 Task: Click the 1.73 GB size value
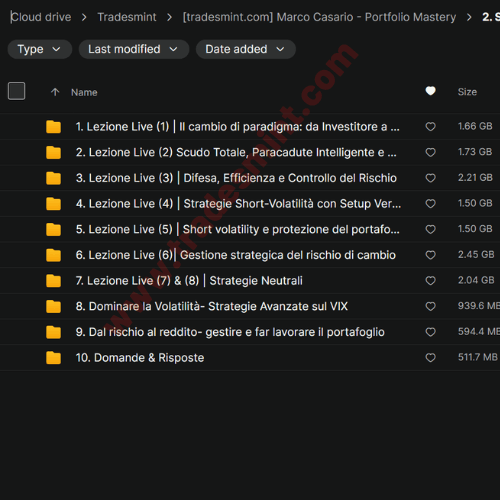click(x=475, y=152)
